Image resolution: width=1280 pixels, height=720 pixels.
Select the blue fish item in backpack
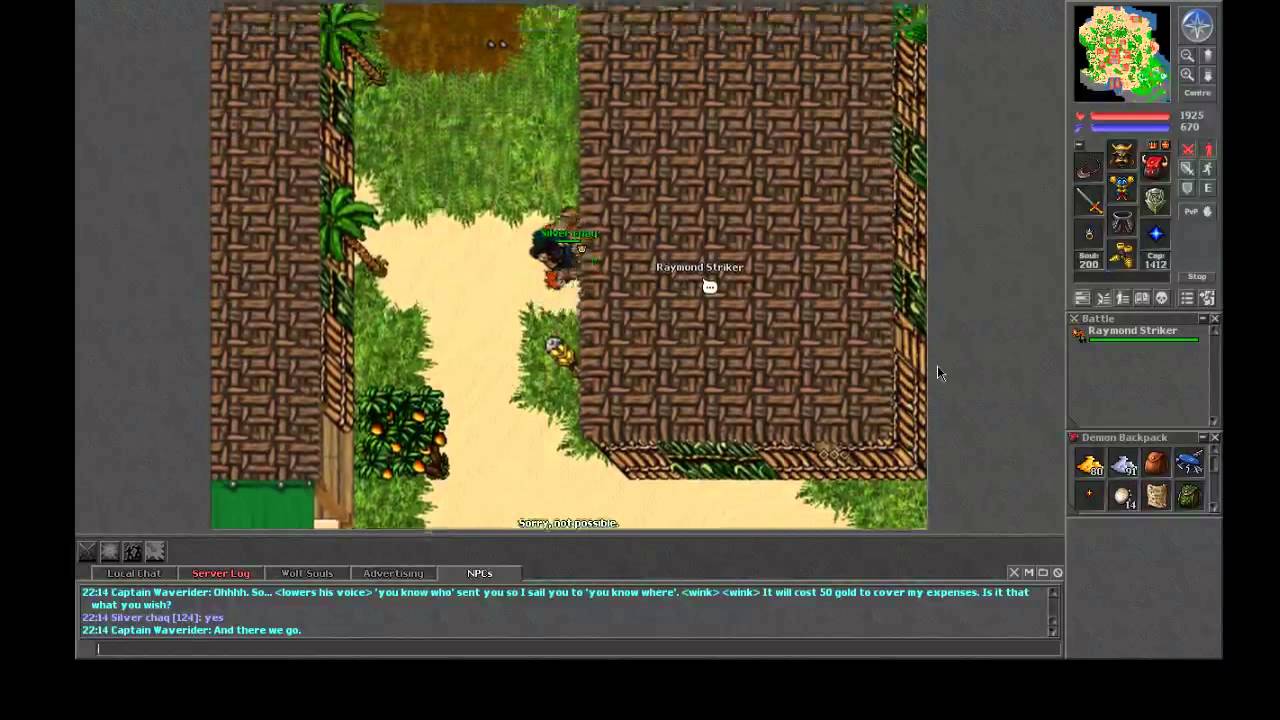1189,463
